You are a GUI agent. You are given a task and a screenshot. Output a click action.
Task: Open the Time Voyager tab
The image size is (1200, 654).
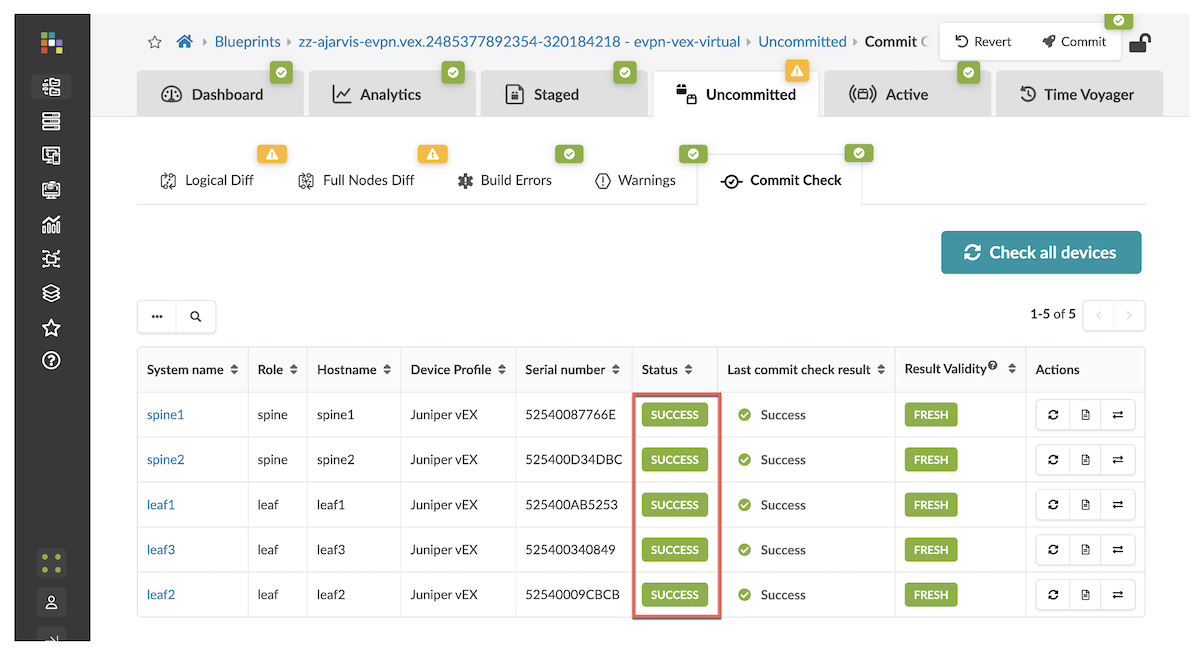tap(1079, 94)
